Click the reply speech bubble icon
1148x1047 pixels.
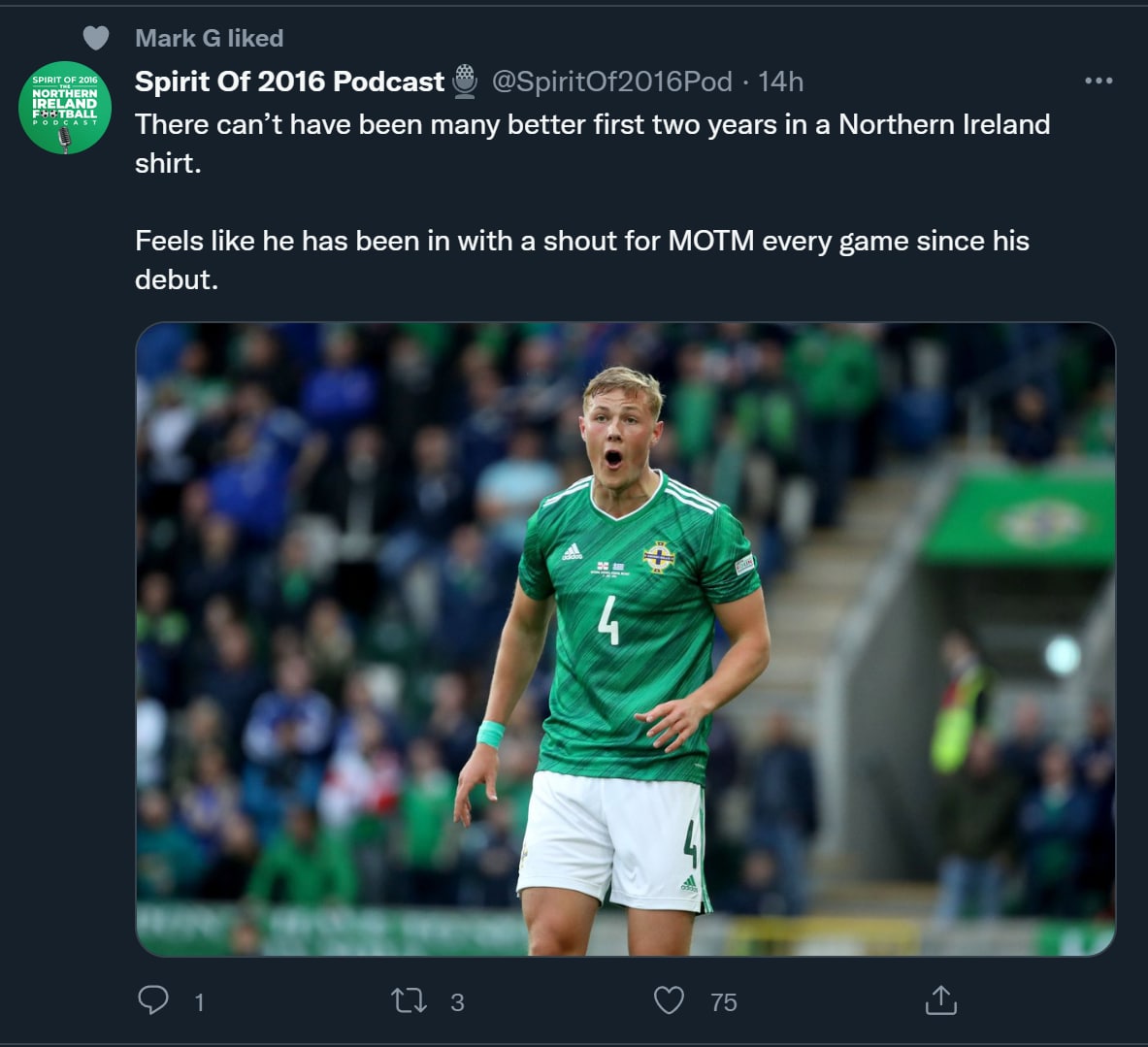click(153, 999)
